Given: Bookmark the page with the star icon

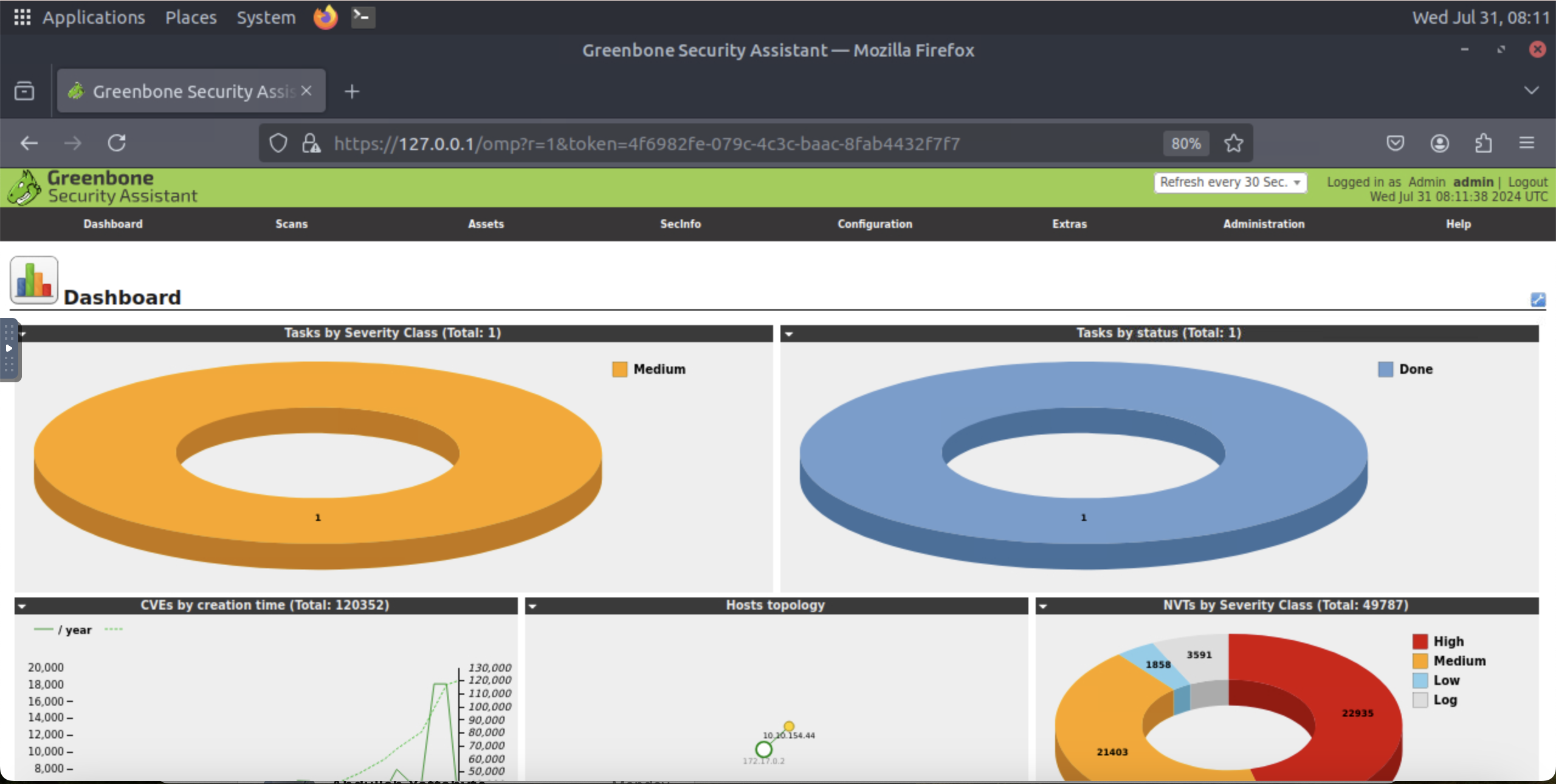Looking at the screenshot, I should [1233, 143].
